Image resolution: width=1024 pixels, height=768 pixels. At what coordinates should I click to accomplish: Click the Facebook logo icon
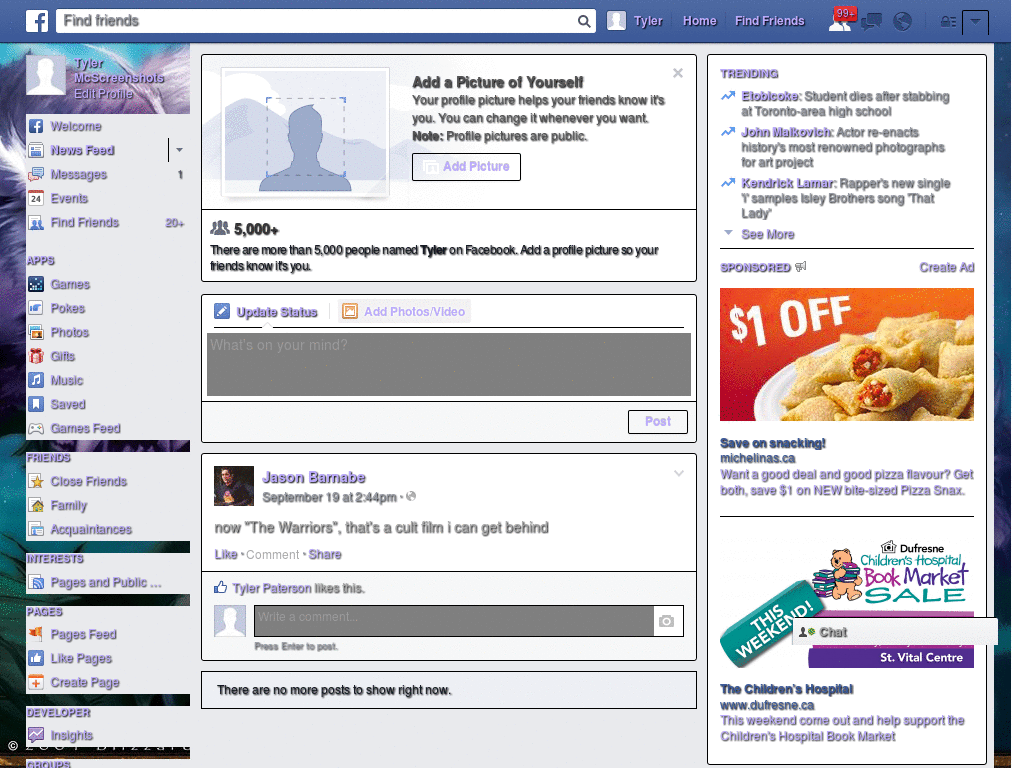pyautogui.click(x=37, y=21)
